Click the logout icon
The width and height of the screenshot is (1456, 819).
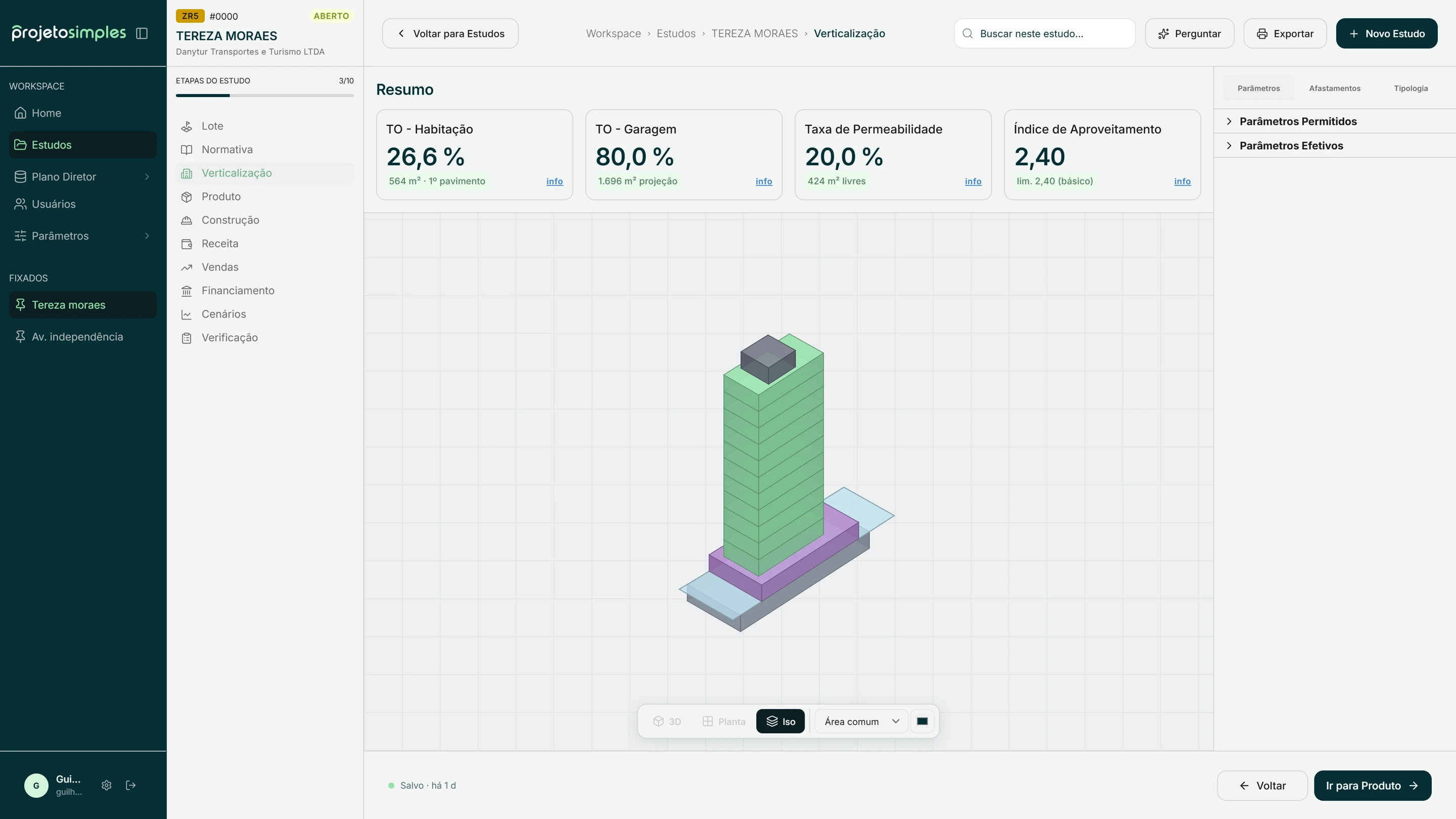130,785
